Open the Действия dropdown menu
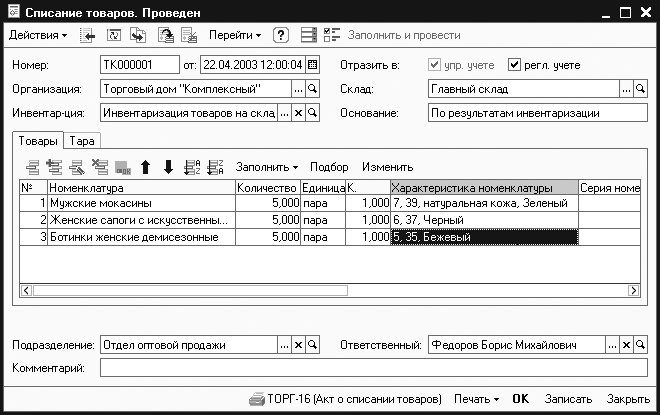 tap(38, 35)
